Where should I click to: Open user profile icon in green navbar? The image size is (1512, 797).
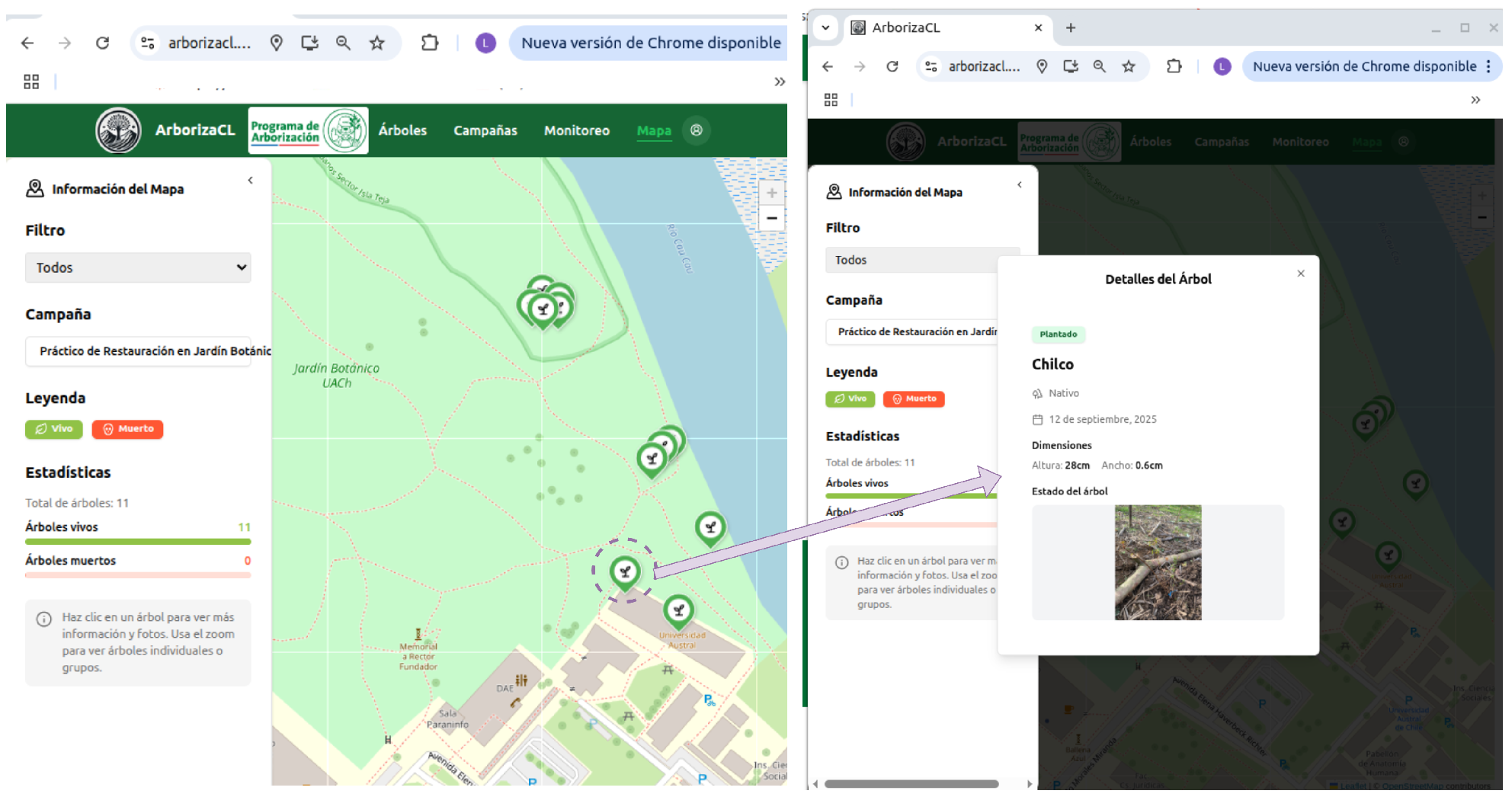696,130
